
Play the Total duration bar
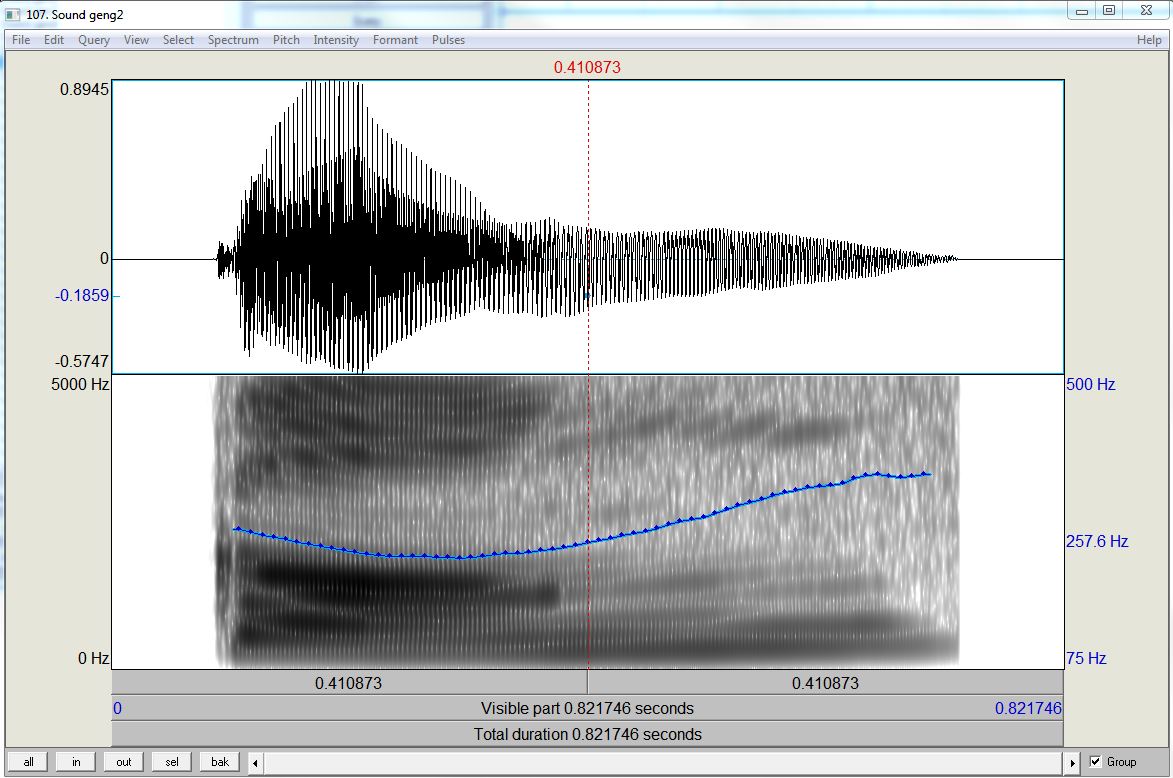[x=587, y=735]
